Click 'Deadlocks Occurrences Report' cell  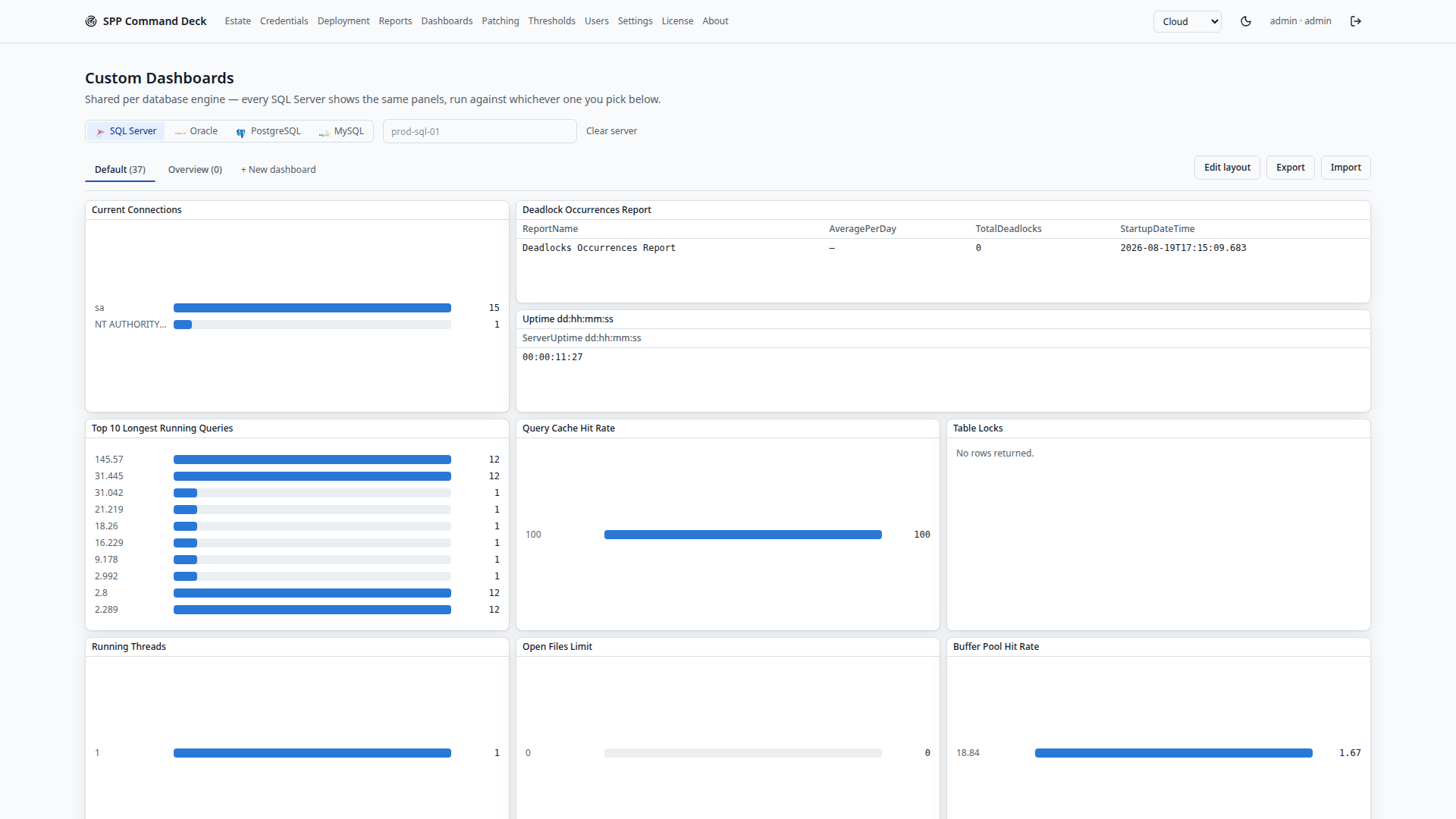pyautogui.click(x=599, y=248)
